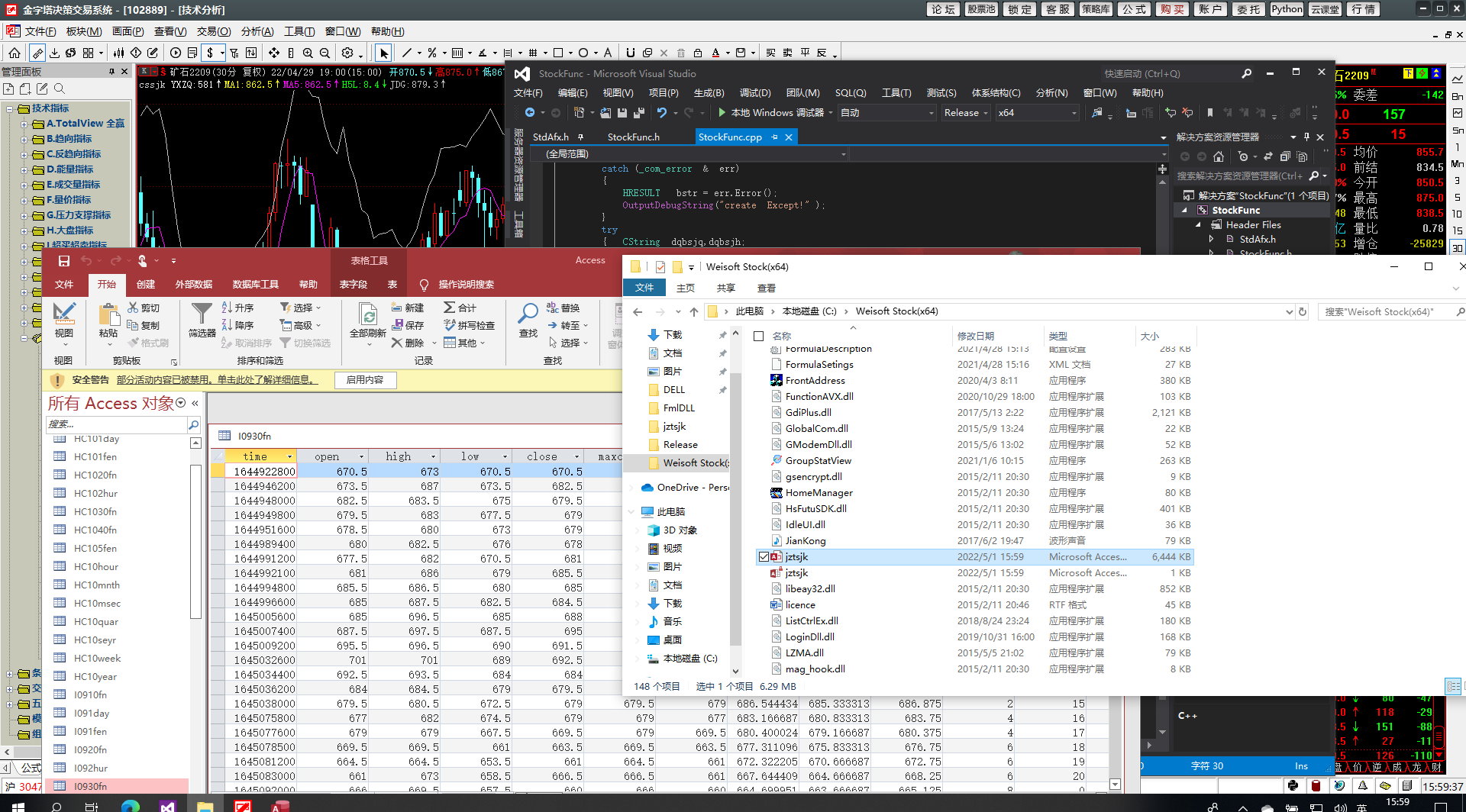This screenshot has width=1466, height=812.
Task: Click the 策略库 button in trading title bar
Action: click(x=1096, y=9)
